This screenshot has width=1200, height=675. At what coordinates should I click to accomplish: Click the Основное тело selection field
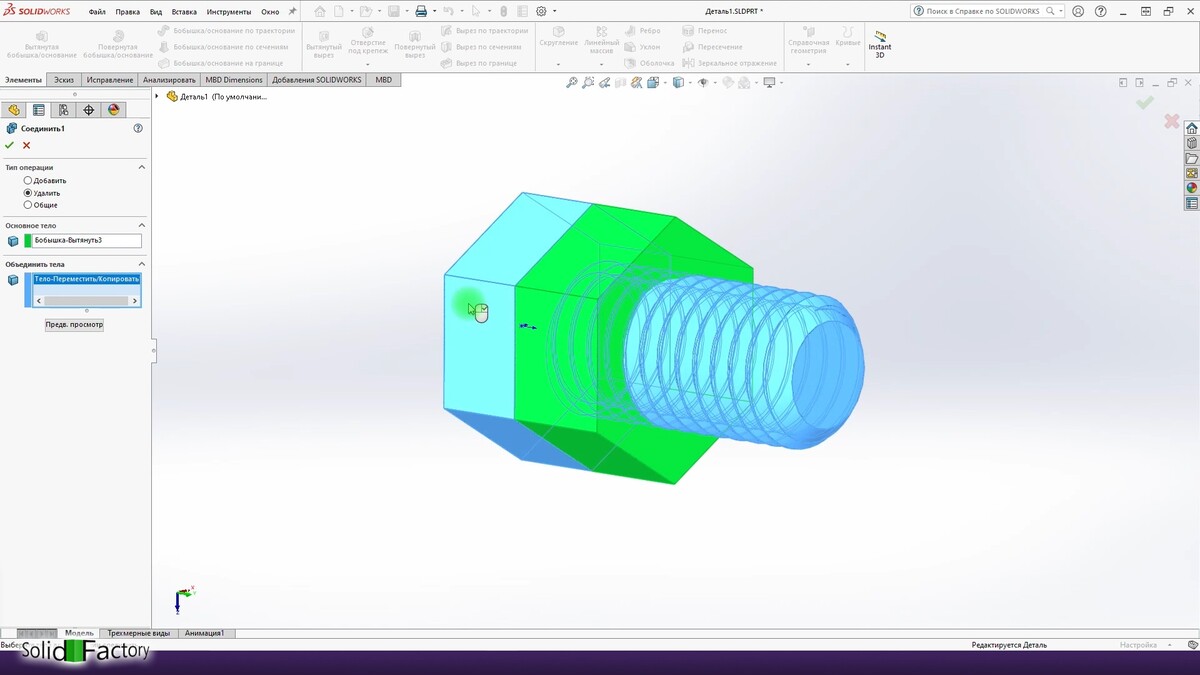click(x=86, y=241)
